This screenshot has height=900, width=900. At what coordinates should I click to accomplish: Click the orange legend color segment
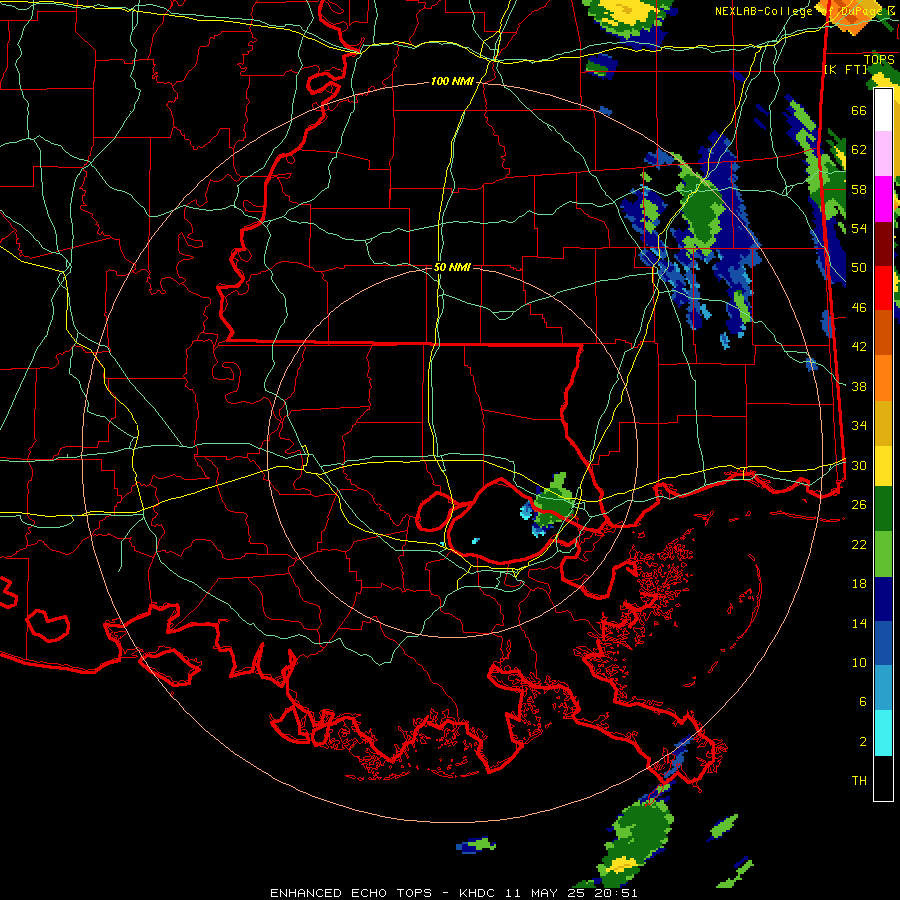tap(883, 377)
